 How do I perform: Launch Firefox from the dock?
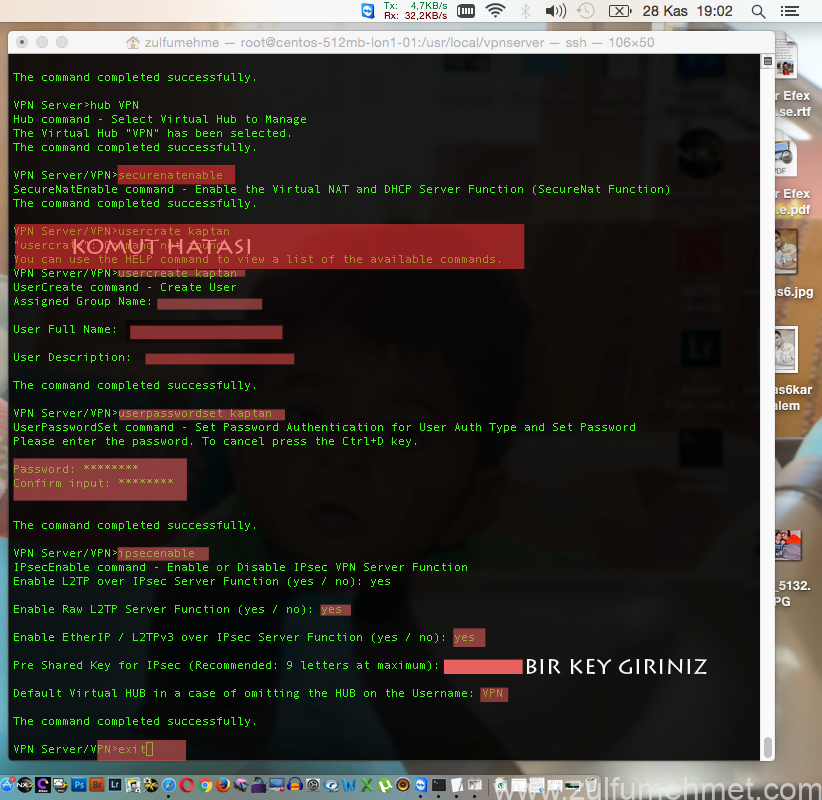pos(223,785)
